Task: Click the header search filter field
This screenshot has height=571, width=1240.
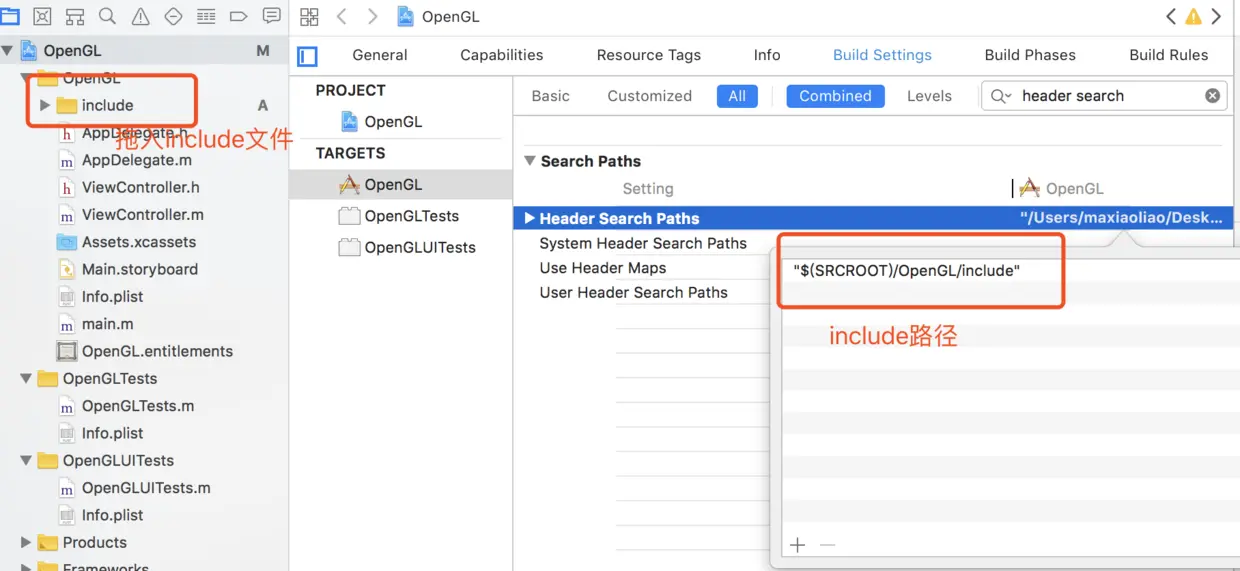Action: (x=1104, y=96)
